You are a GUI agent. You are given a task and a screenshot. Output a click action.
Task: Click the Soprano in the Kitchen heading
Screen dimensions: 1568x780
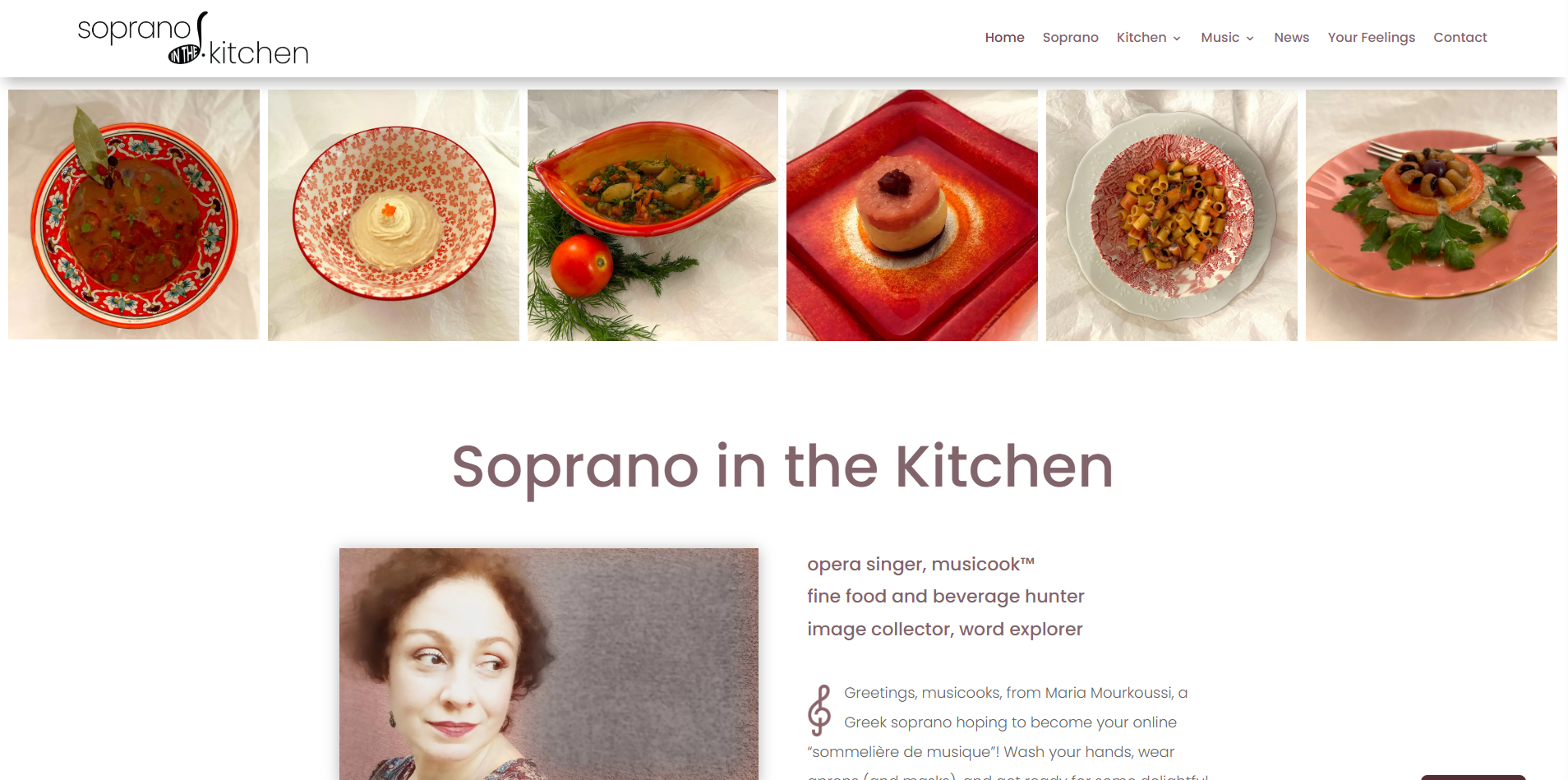(x=782, y=467)
